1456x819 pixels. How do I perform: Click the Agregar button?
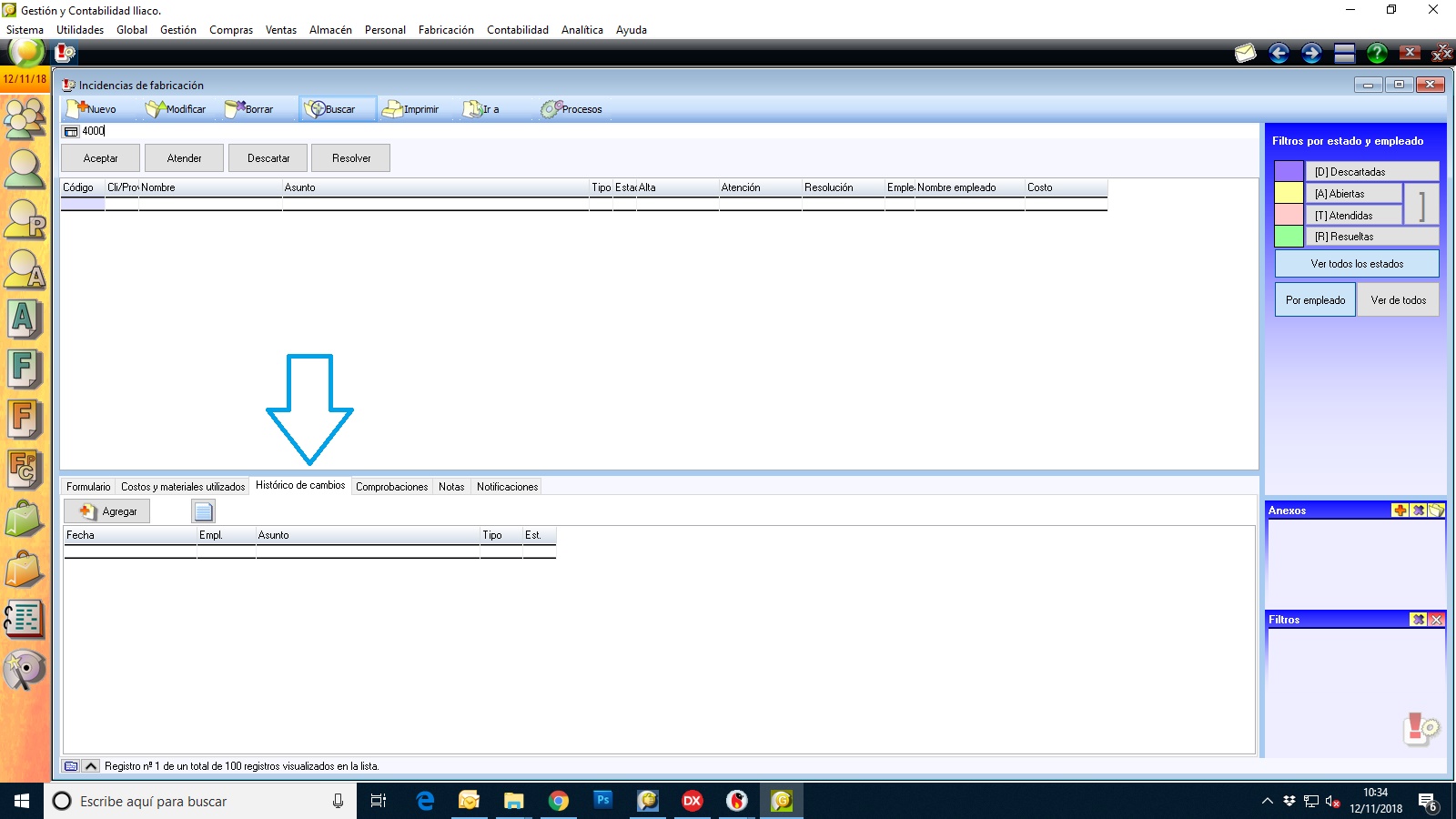[x=107, y=511]
